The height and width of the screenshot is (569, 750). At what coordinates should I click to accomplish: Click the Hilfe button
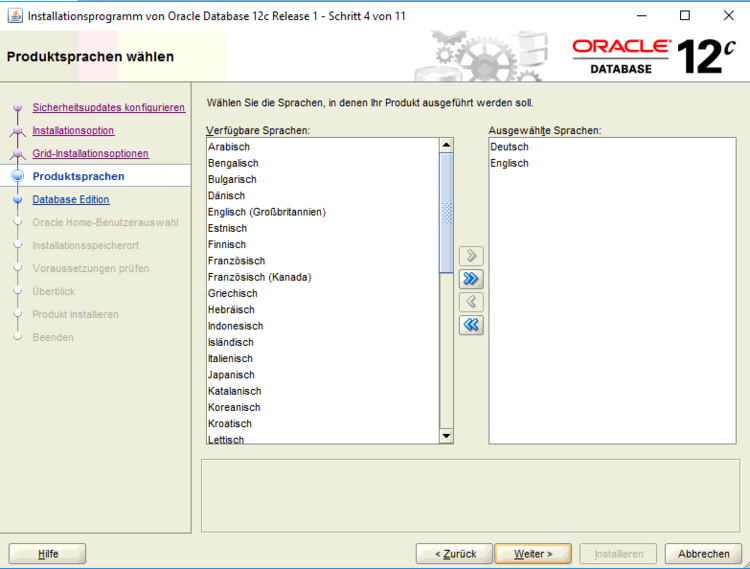(x=47, y=554)
